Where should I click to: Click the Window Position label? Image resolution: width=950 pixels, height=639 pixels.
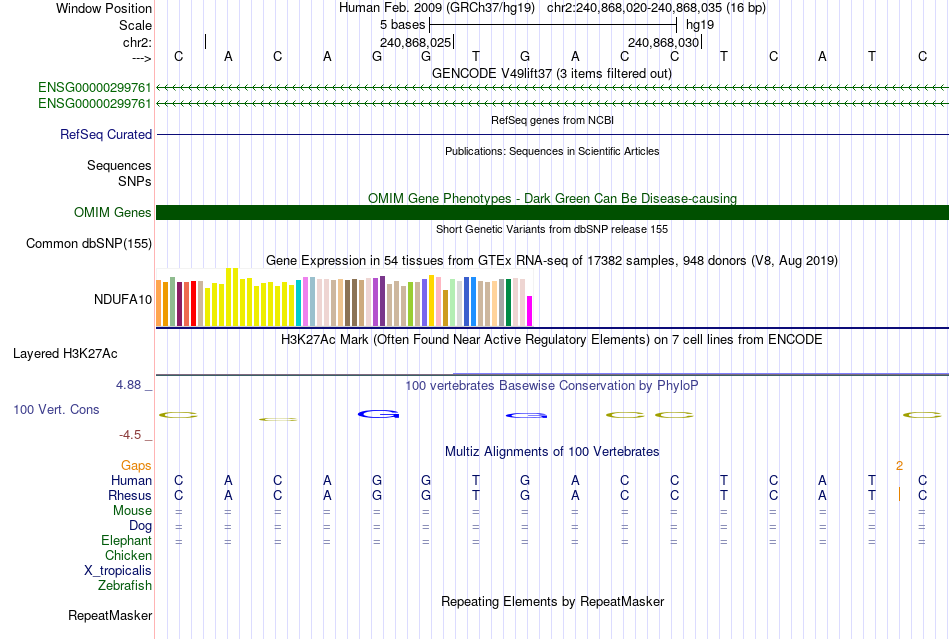[104, 8]
